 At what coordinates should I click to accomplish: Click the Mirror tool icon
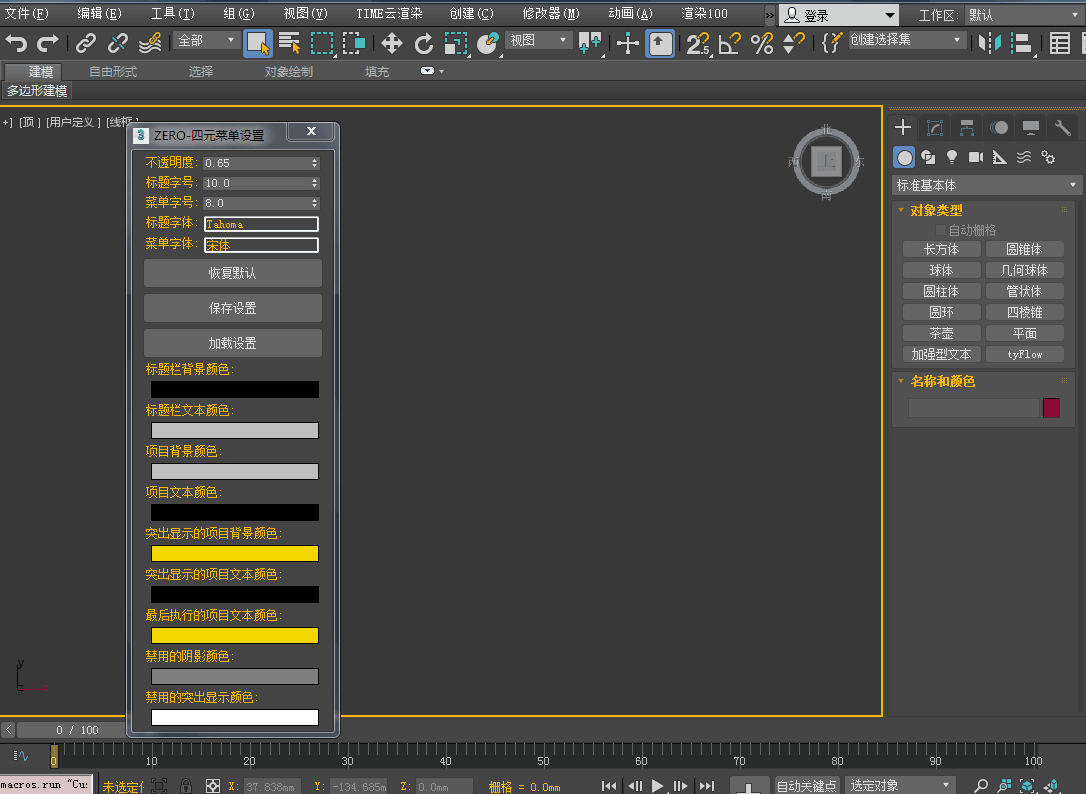(x=990, y=43)
